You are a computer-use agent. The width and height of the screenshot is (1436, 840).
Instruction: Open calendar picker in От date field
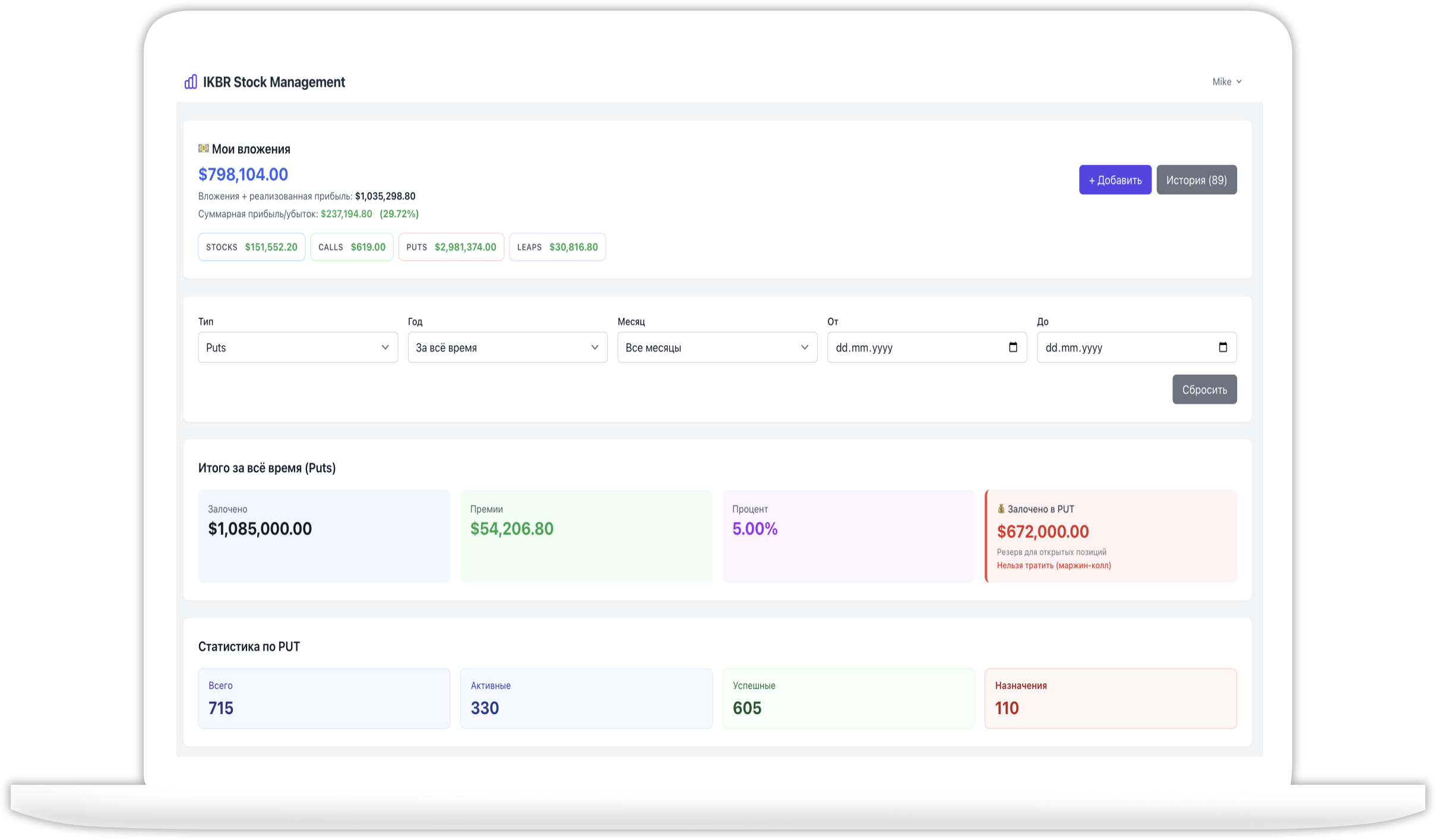click(1013, 347)
